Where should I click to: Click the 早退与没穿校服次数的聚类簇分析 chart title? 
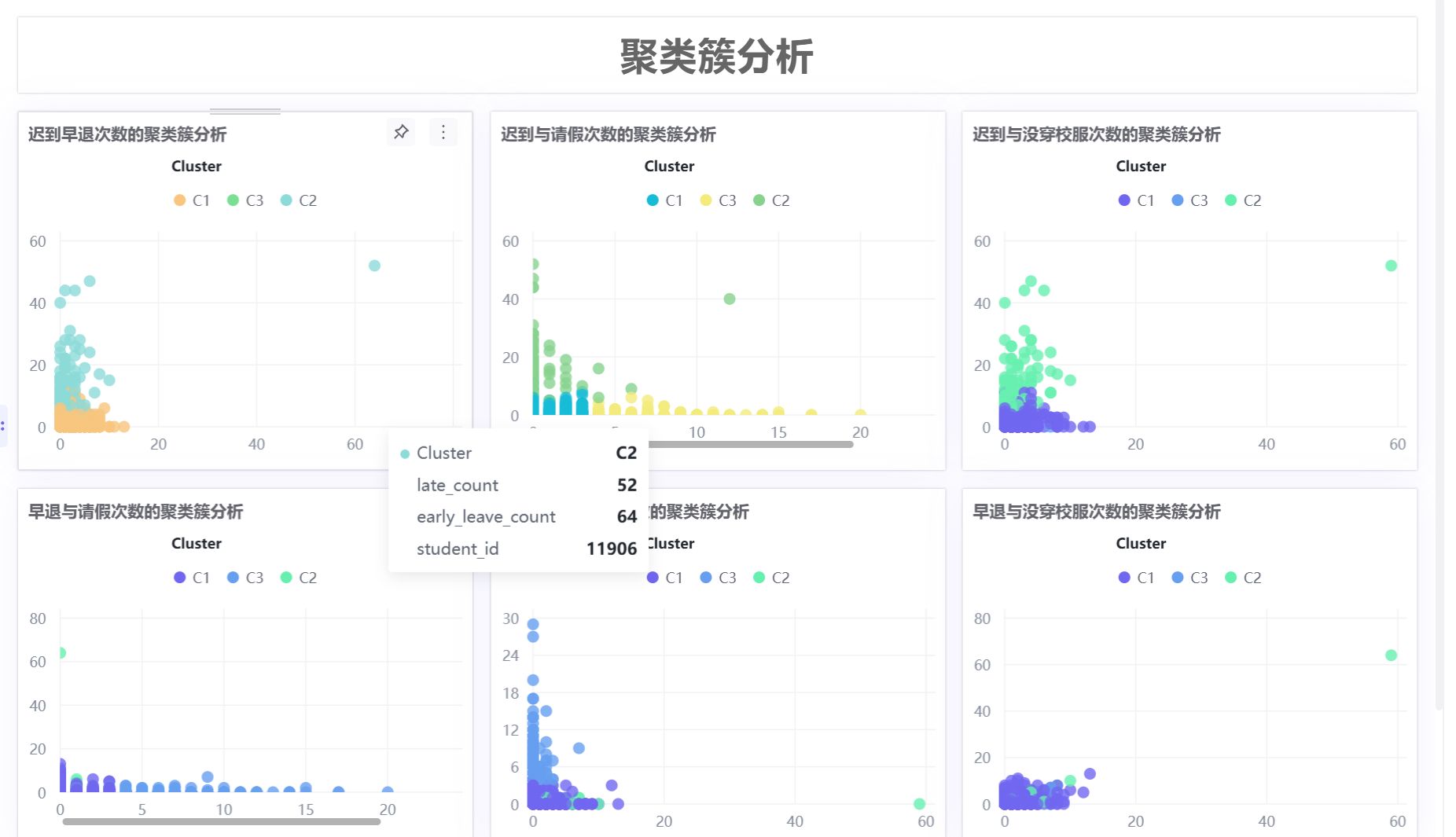click(x=1097, y=512)
